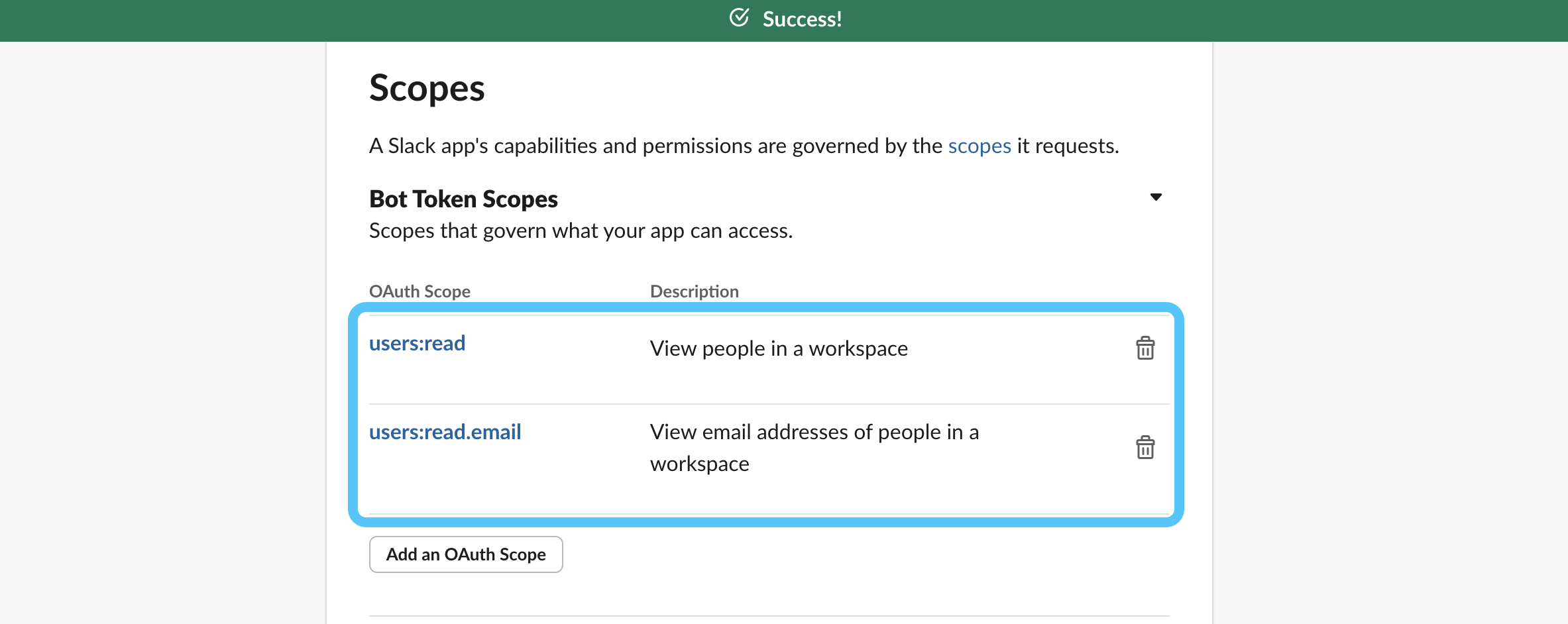Select 'View people in a workspace' description
The height and width of the screenshot is (624, 1568).
779,348
